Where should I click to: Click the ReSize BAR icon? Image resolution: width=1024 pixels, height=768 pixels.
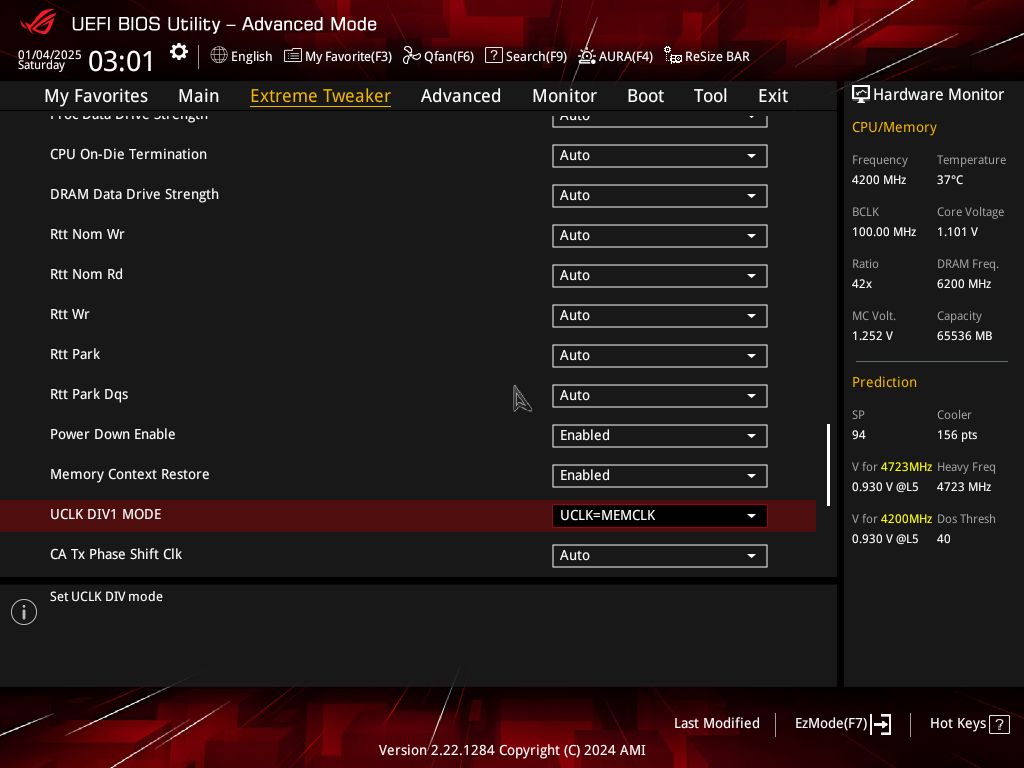[673, 56]
